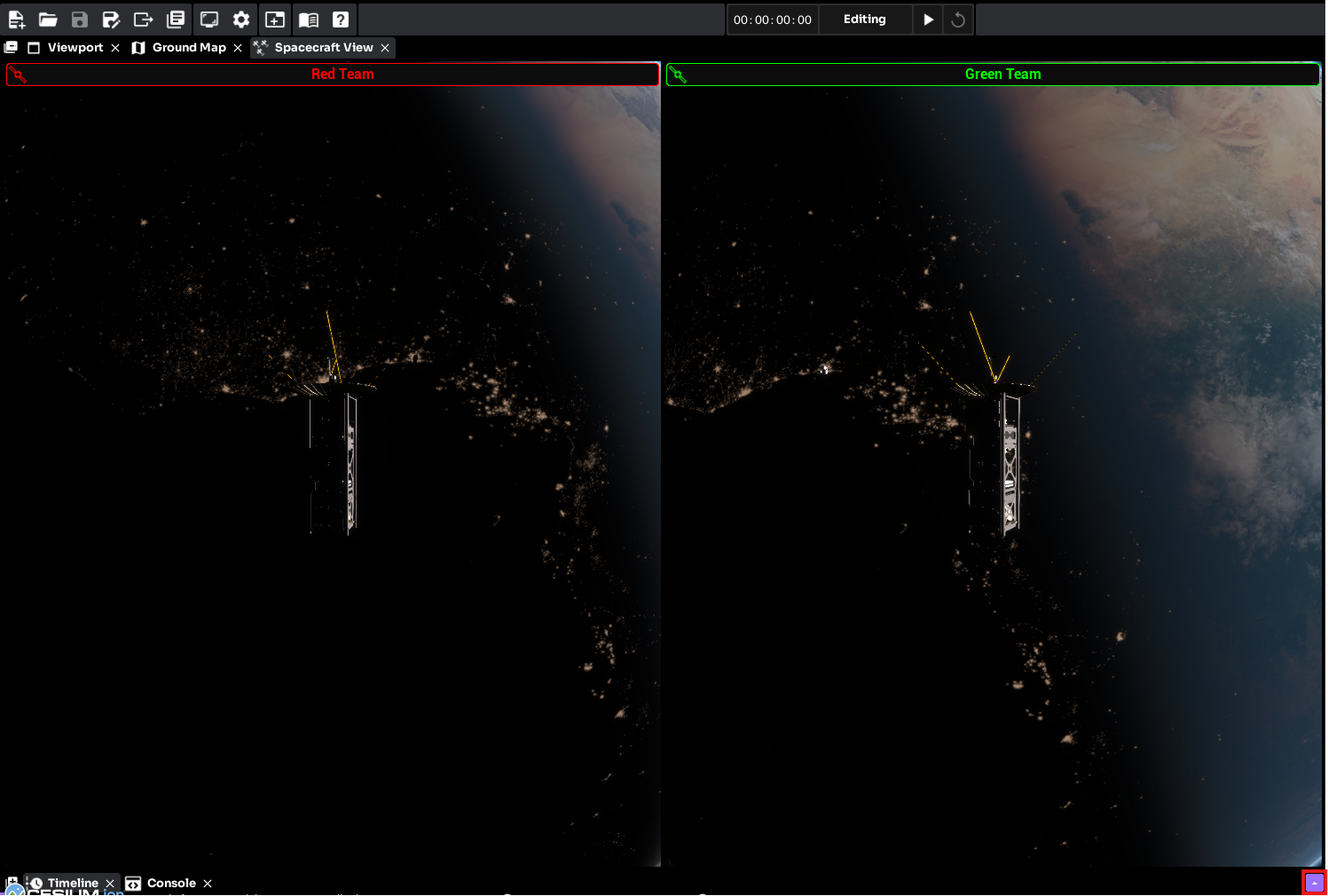This screenshot has width=1328, height=896.
Task: Close the Spacecraft View tab
Action: click(385, 48)
